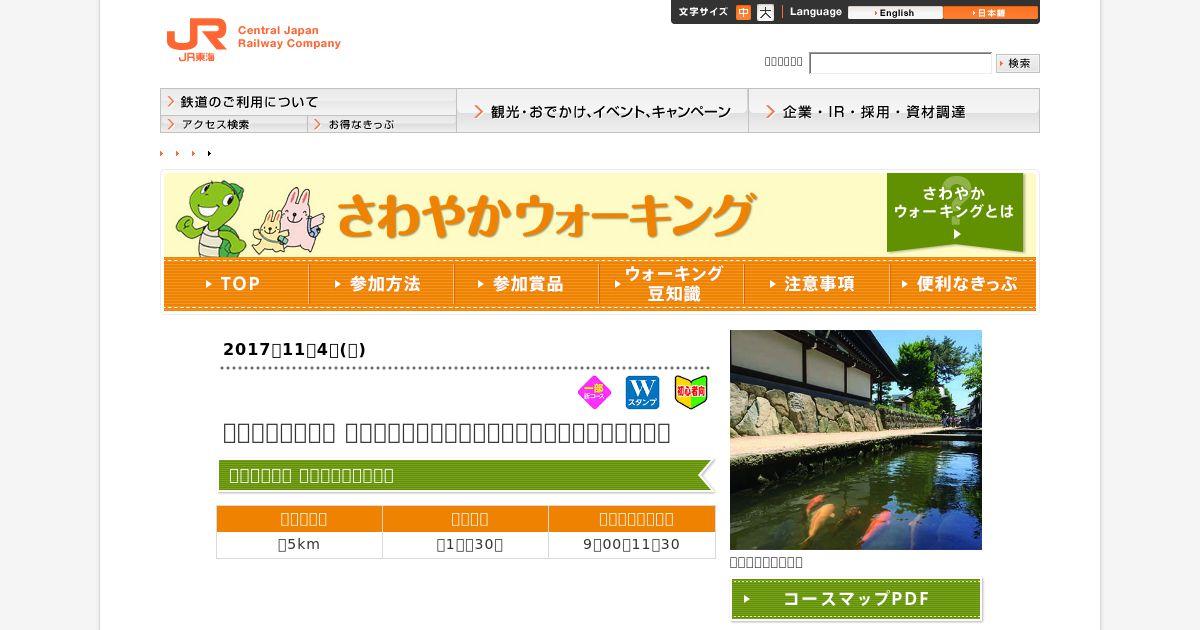Image resolution: width=1200 pixels, height=630 pixels.
Task: Open 参加方法 tab
Action: pos(381,284)
